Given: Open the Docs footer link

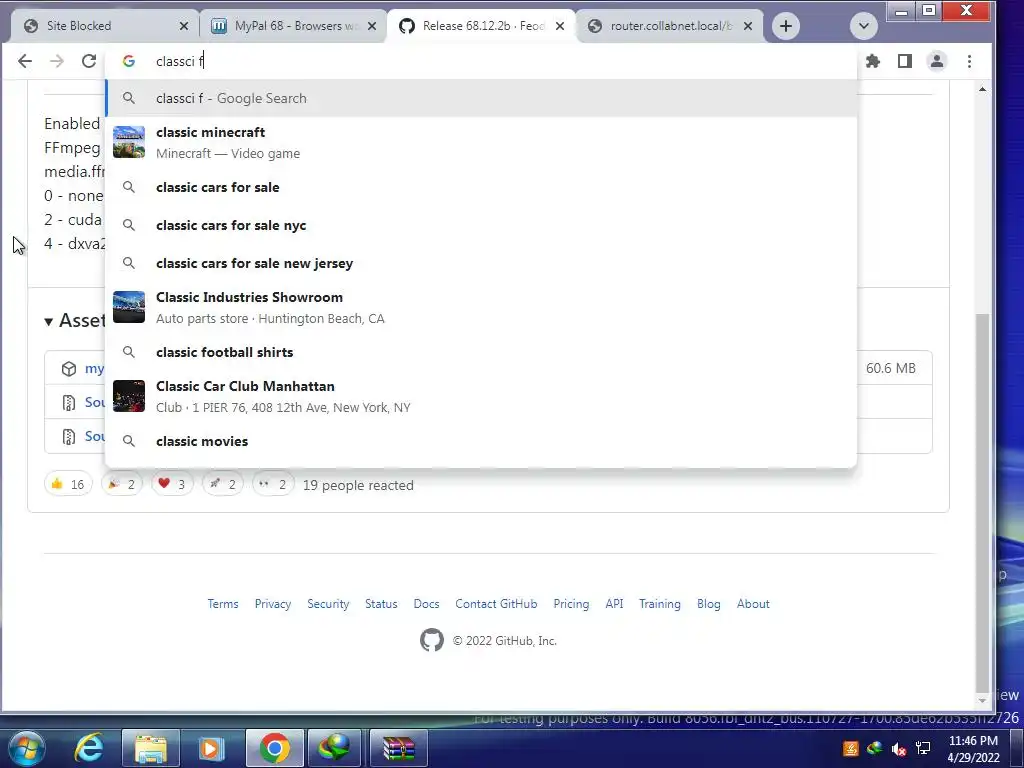Looking at the screenshot, I should pyautogui.click(x=426, y=604).
